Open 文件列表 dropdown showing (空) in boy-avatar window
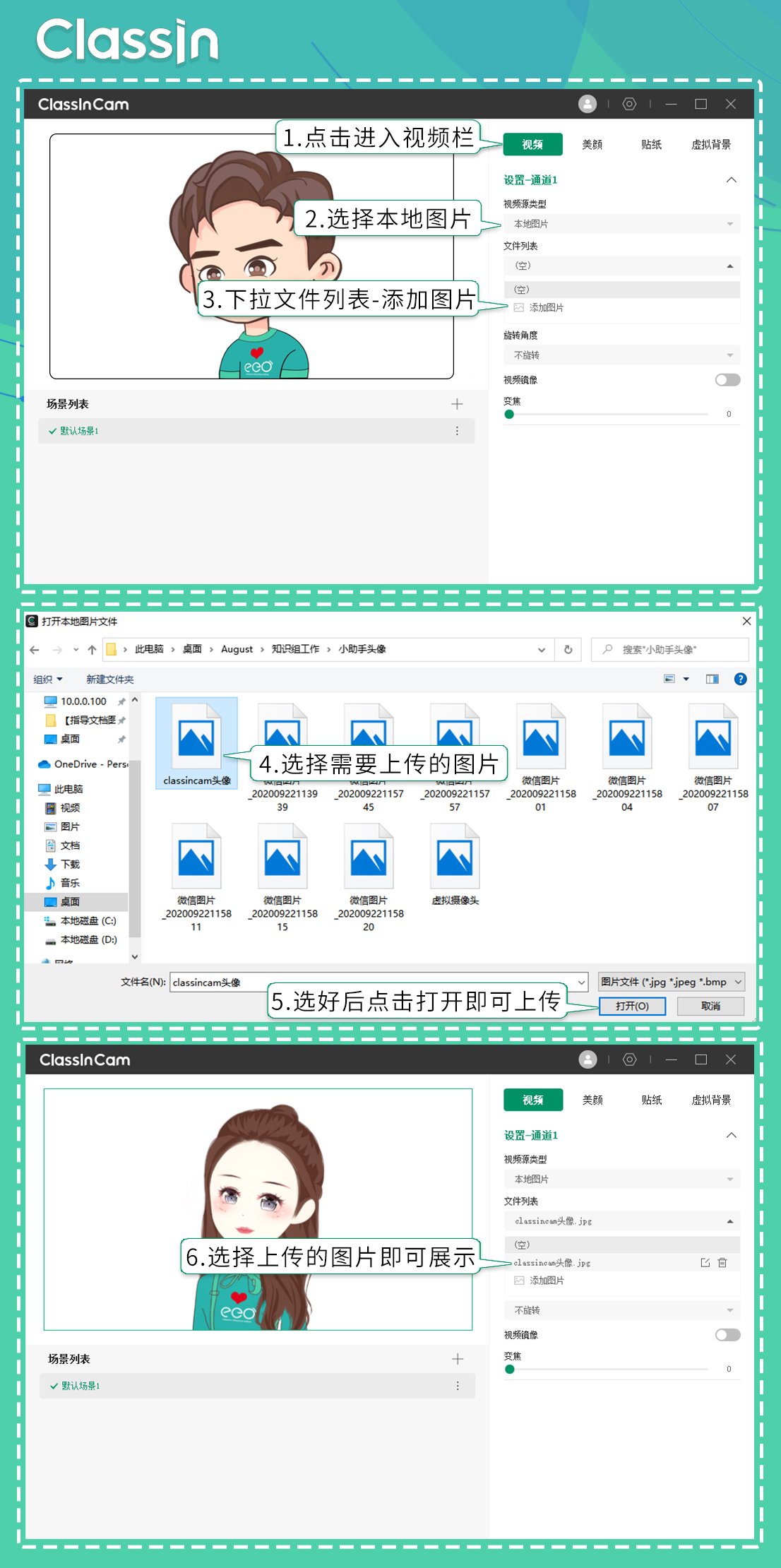781x1568 pixels. point(622,266)
